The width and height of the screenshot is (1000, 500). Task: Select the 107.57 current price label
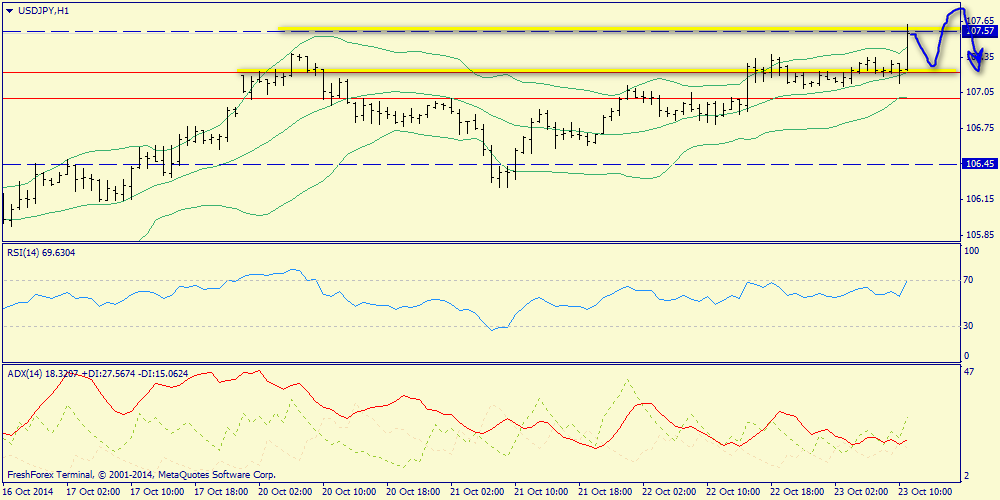pyautogui.click(x=981, y=31)
